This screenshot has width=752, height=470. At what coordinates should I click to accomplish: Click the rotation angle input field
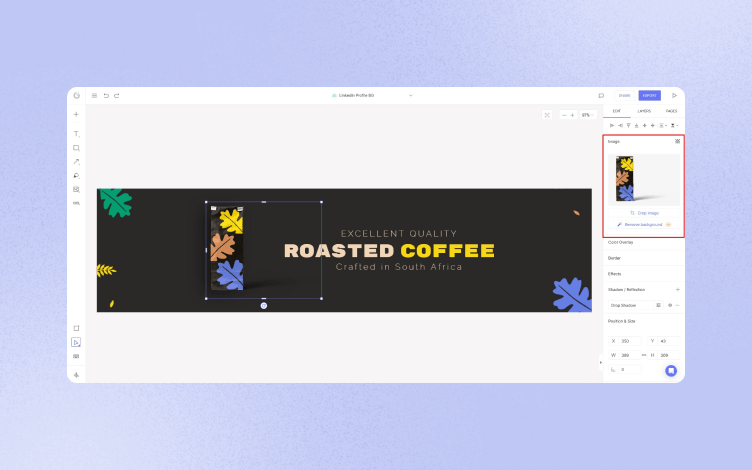click(625, 369)
